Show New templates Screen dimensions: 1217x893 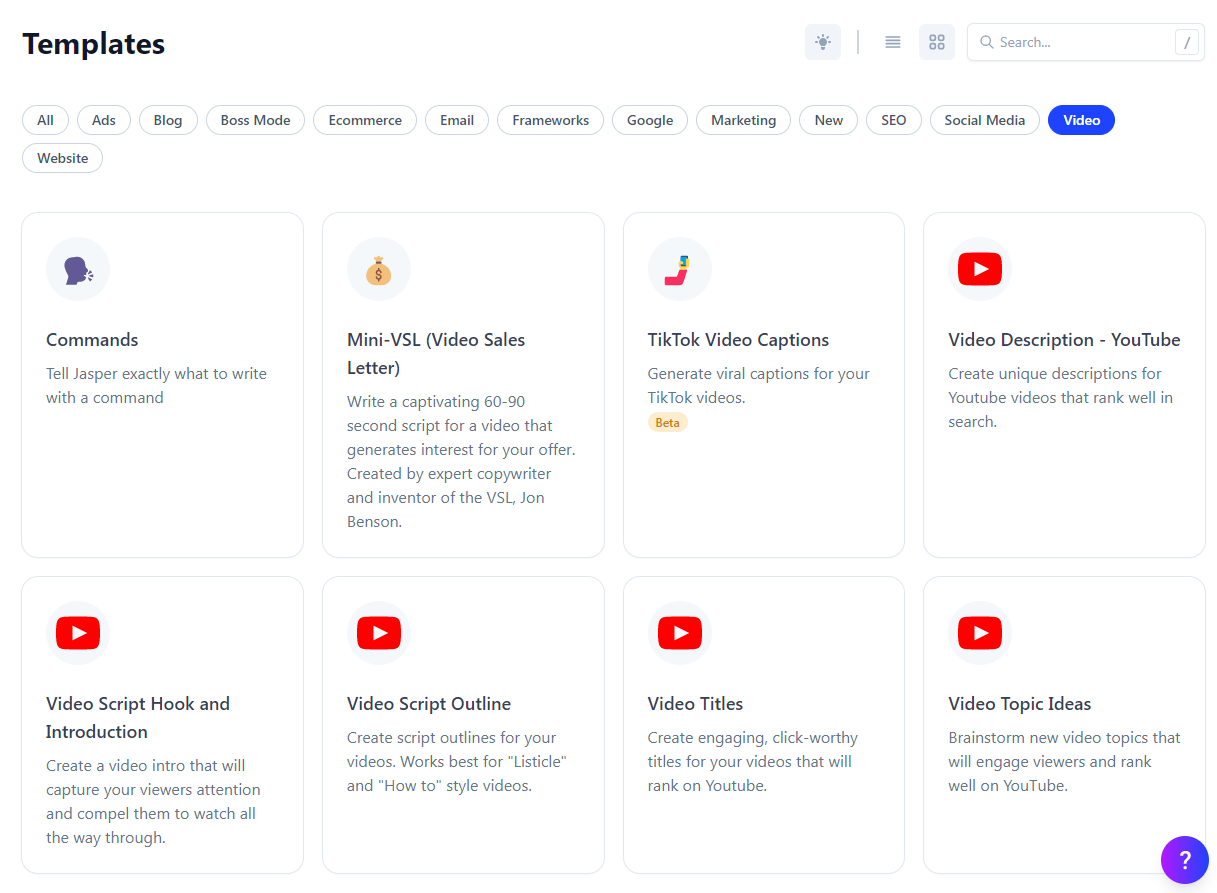pos(828,120)
